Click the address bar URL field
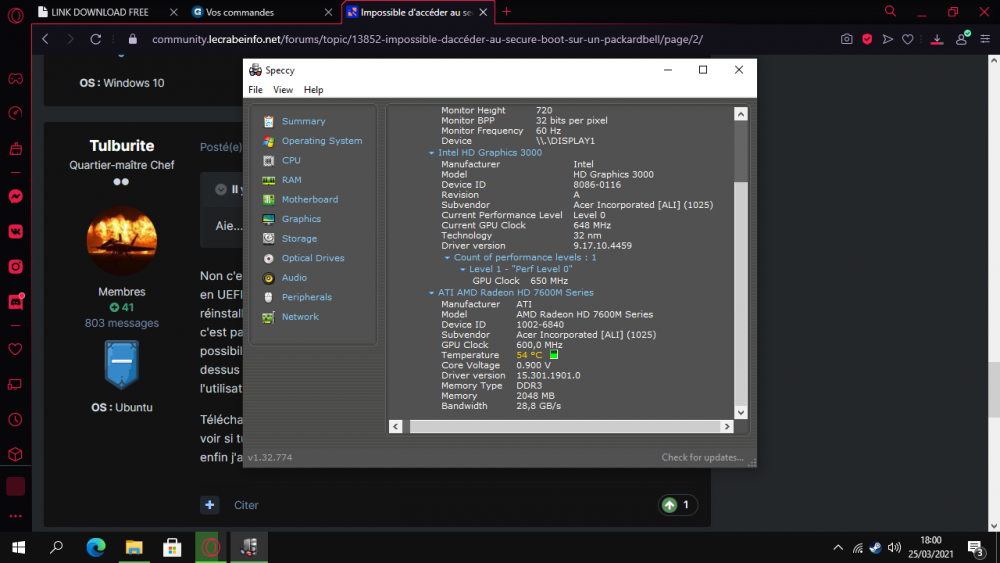 (x=427, y=39)
